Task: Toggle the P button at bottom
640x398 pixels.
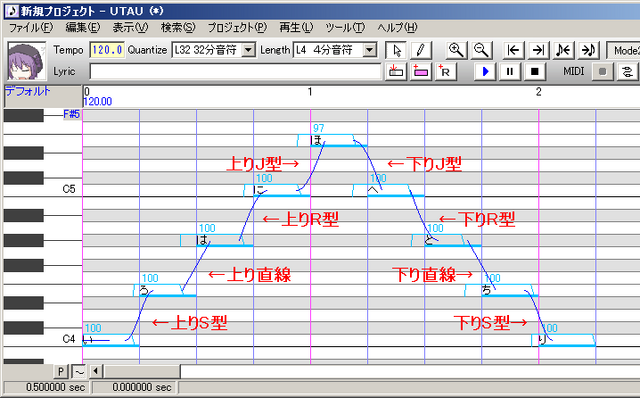Action: 60,371
